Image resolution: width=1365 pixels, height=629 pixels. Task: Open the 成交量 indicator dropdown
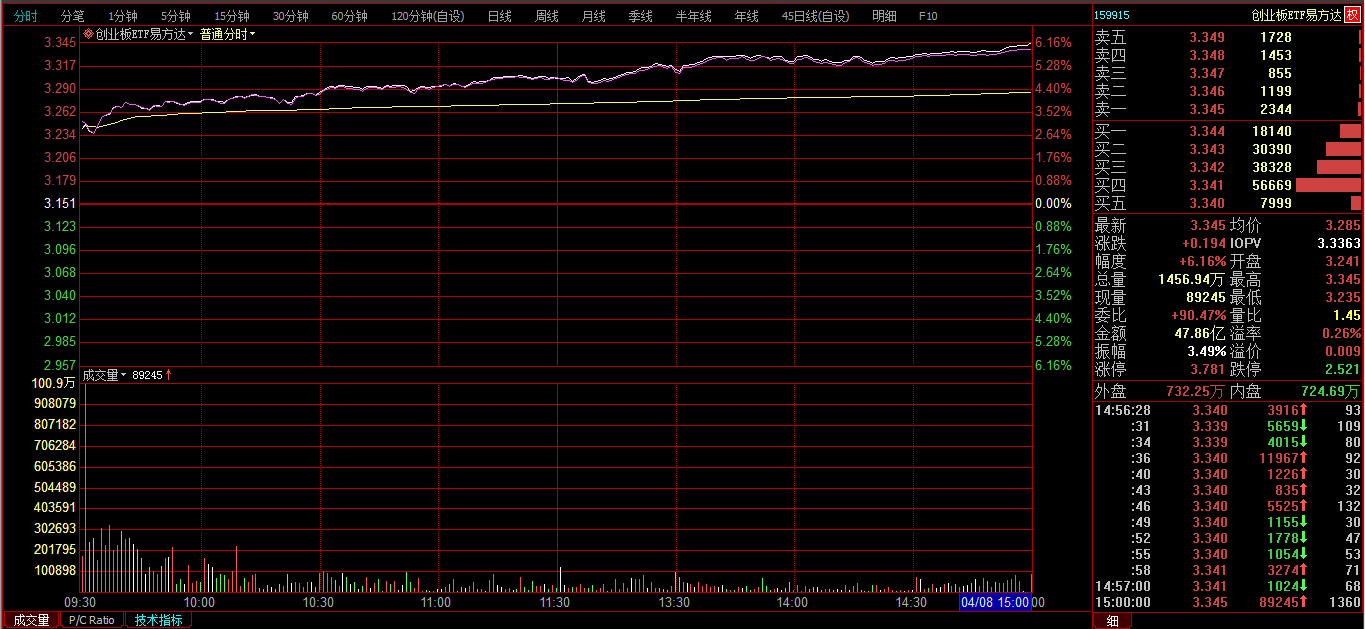click(105, 375)
